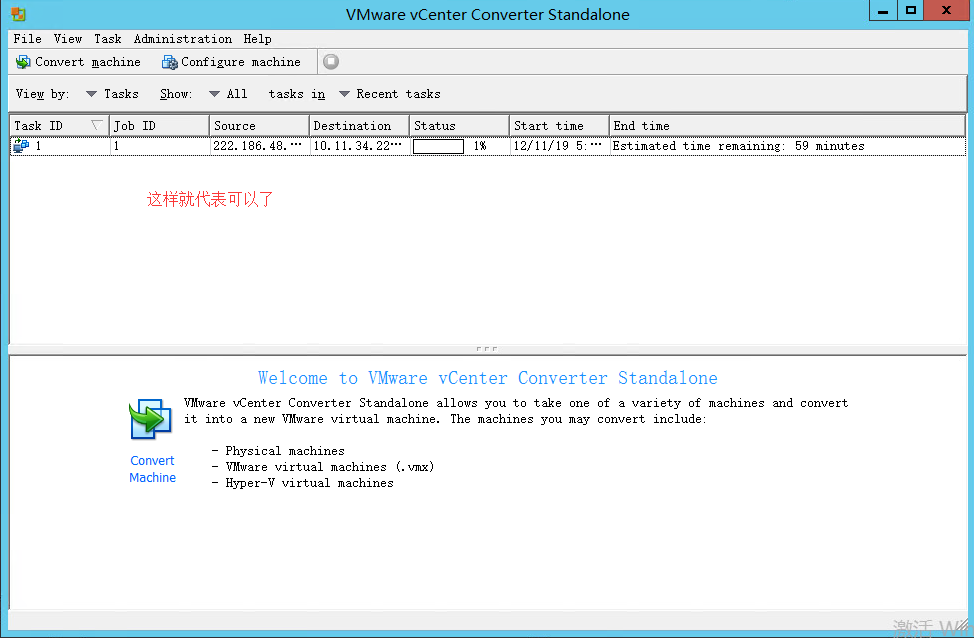Click the pane splitter grip dots
Image resolution: width=974 pixels, height=638 pixels.
point(487,349)
